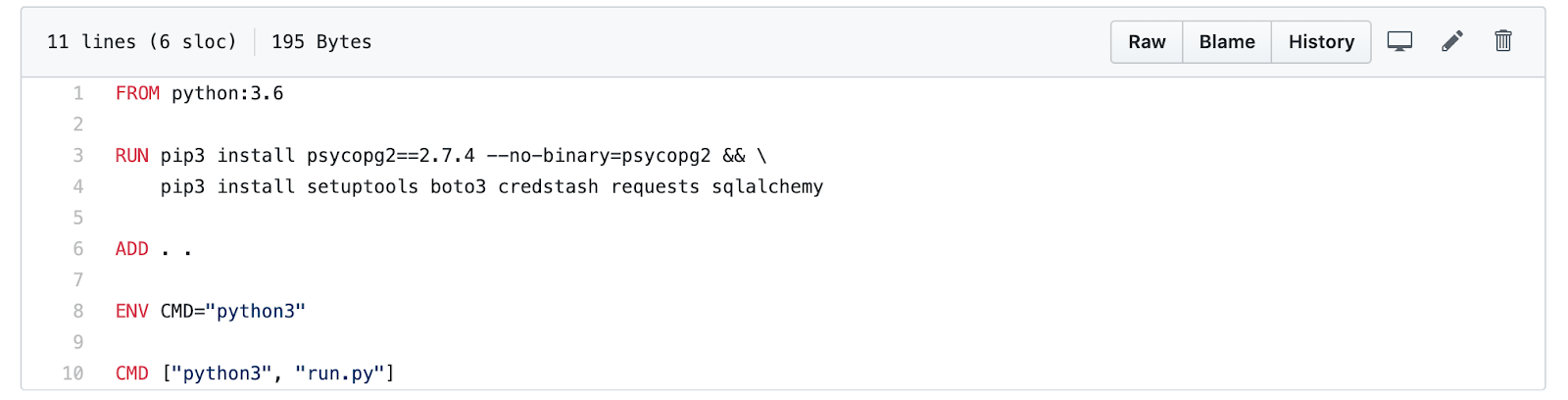Click the 195 Bytes file size label
The image size is (1568, 400).
tap(321, 42)
